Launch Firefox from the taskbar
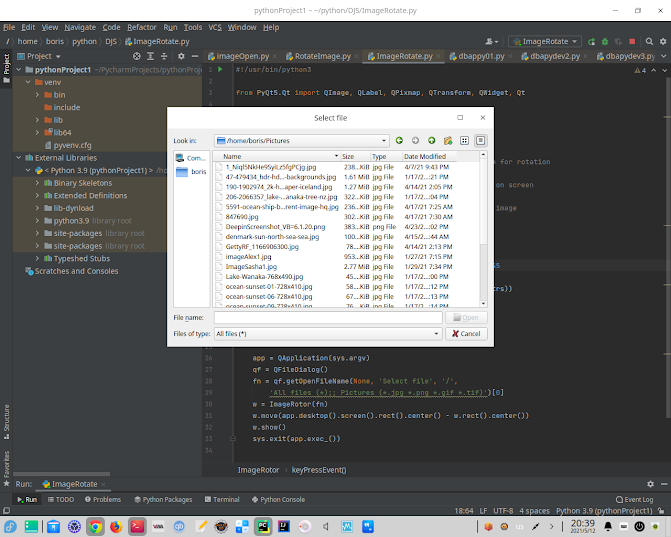Viewport: 671px width, 537px height. pyautogui.click(x=116, y=527)
